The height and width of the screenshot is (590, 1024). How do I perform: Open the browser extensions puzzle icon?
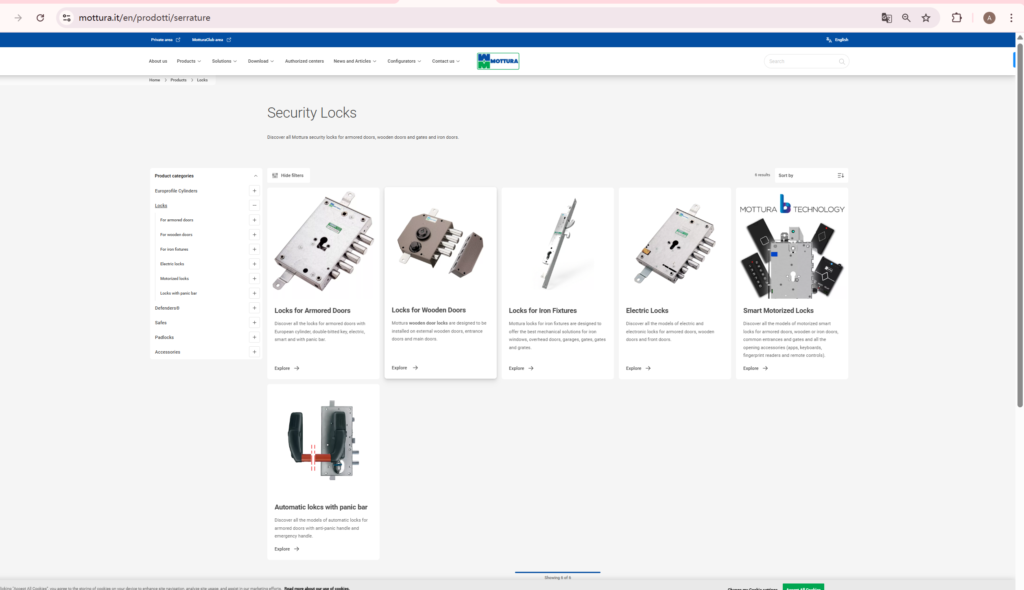tap(956, 18)
